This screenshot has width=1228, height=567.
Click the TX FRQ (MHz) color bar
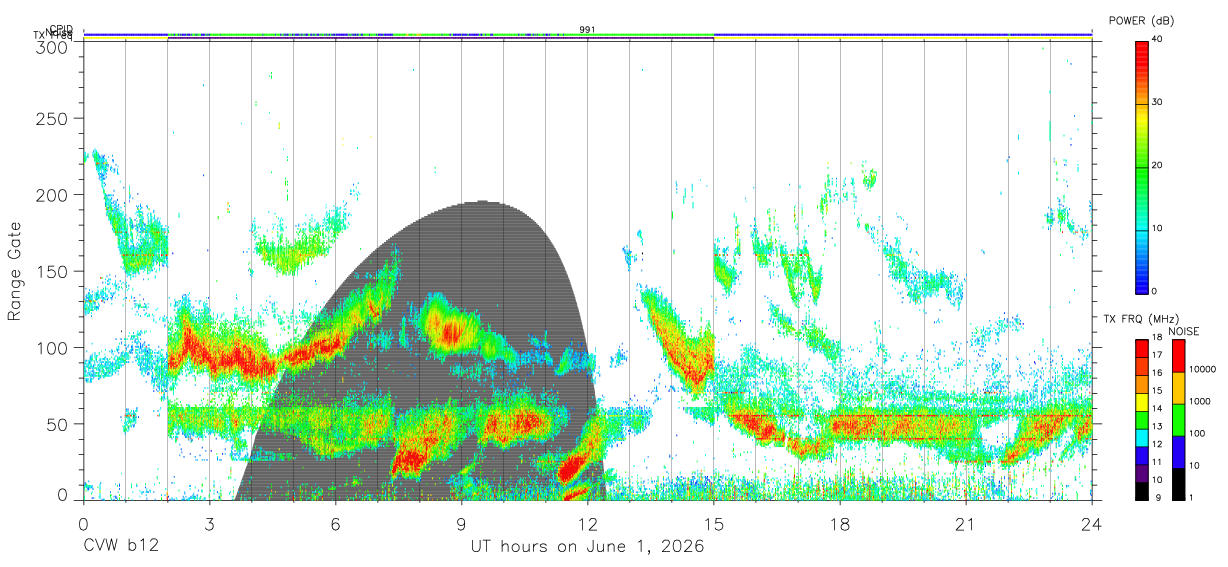[1142, 419]
